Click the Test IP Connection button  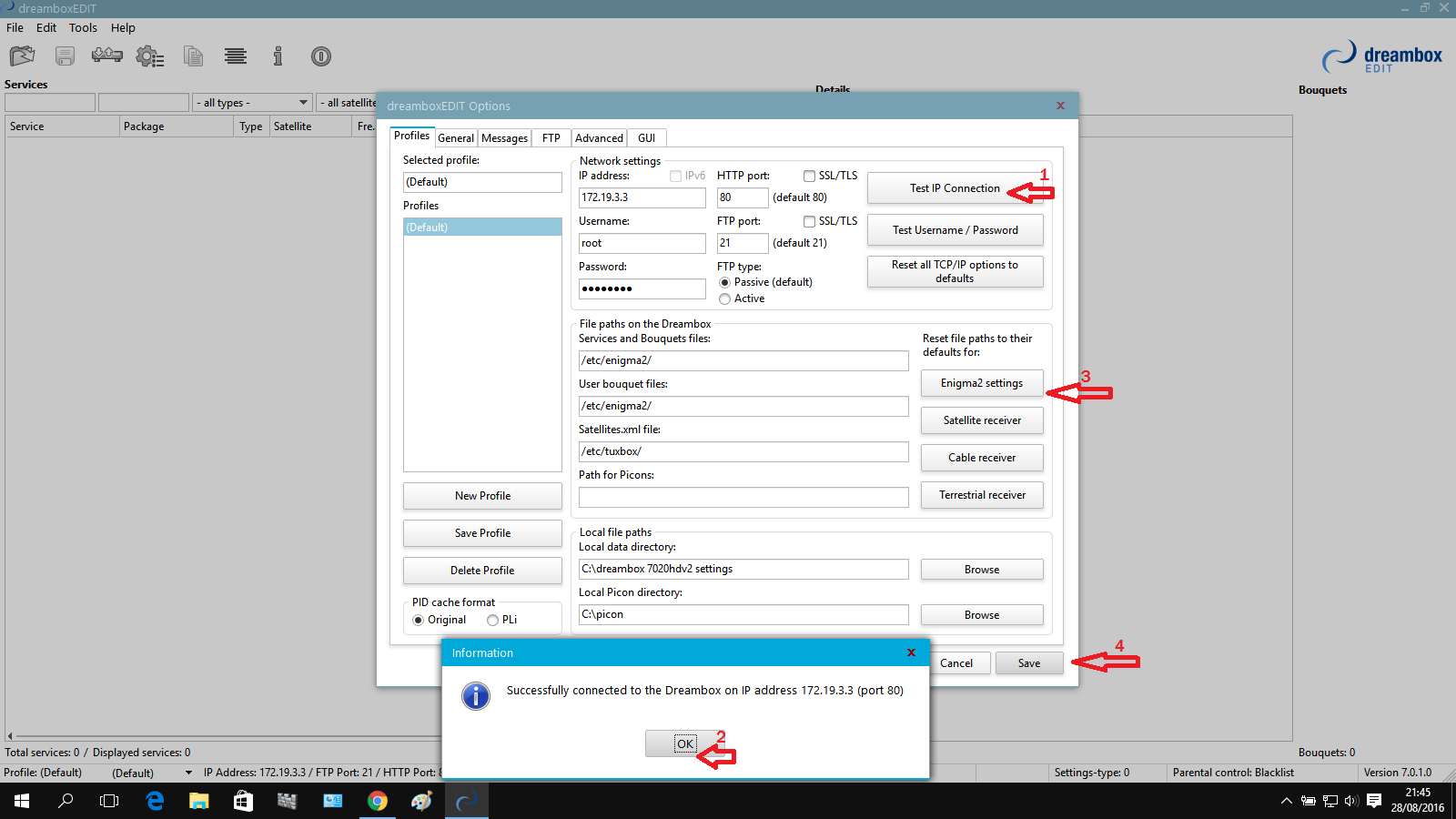954,188
